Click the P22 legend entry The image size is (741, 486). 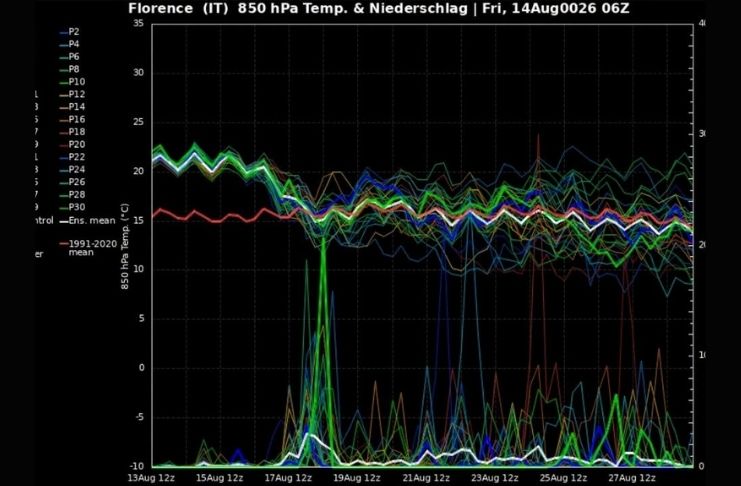(x=72, y=157)
